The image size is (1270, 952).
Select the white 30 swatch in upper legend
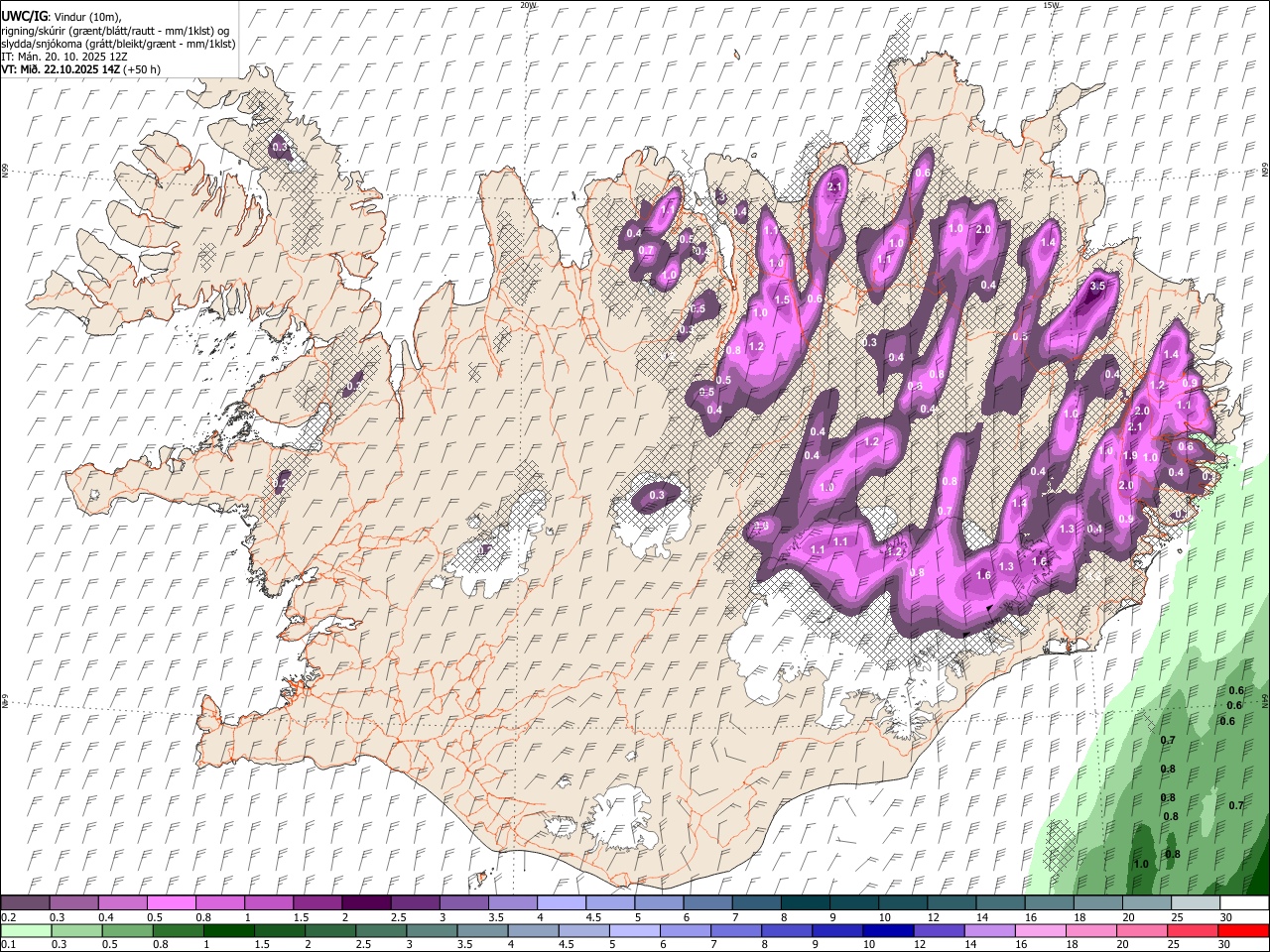pos(1244,903)
